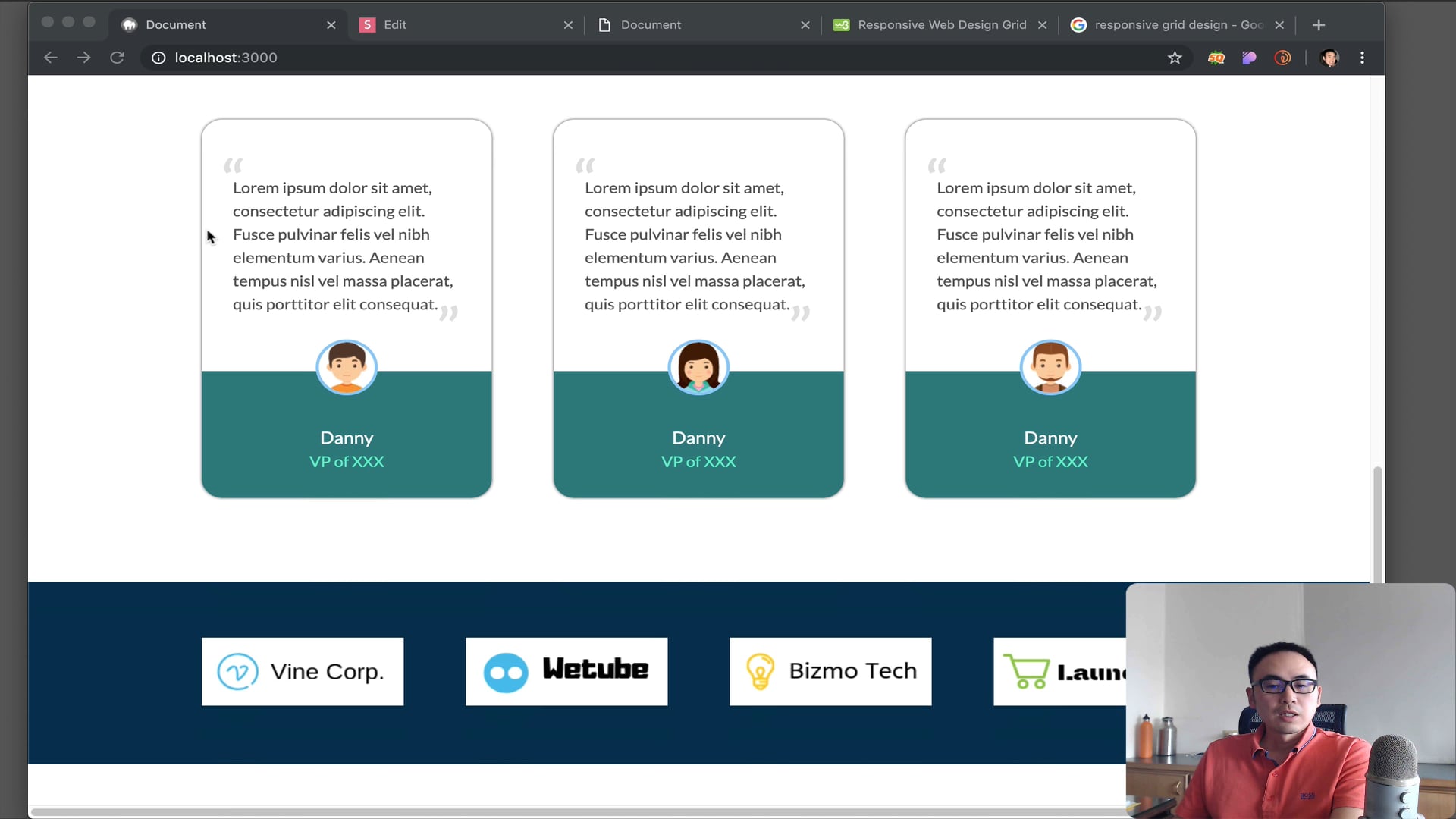Screen dimensions: 1456x819
Task: Click the forward navigation arrow
Action: pos(83,58)
